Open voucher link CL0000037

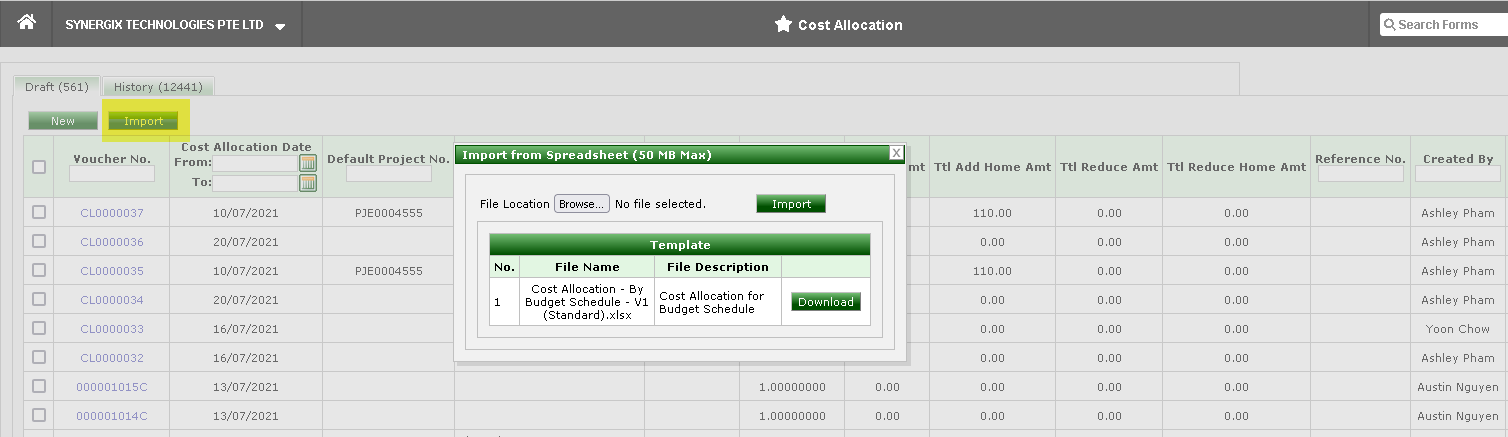tap(112, 213)
